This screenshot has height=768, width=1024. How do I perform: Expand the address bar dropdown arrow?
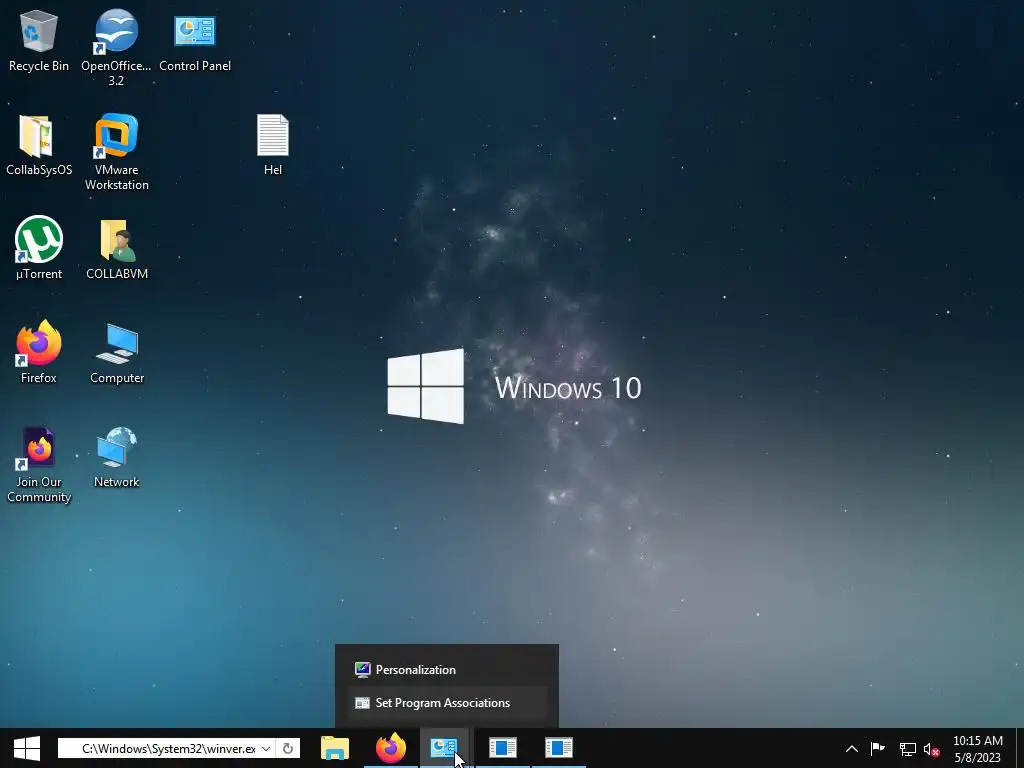pyautogui.click(x=266, y=748)
